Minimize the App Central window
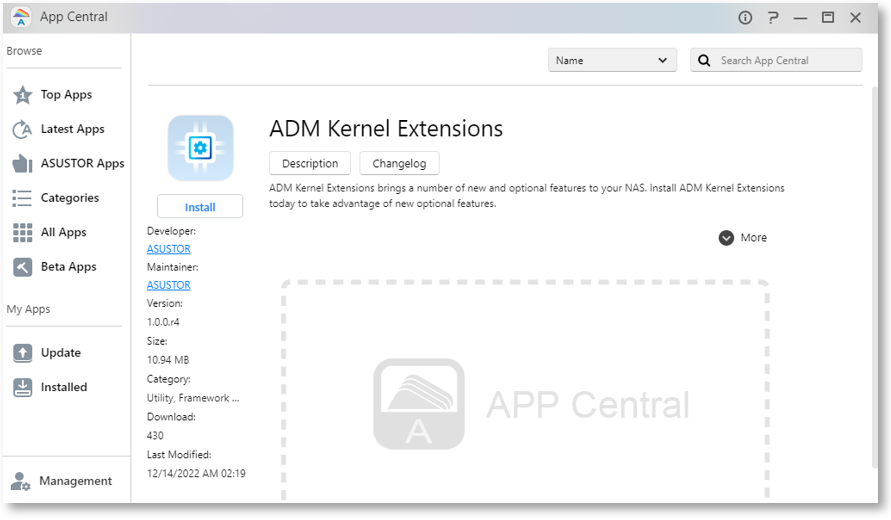Viewport: 891px width, 520px height. point(800,18)
